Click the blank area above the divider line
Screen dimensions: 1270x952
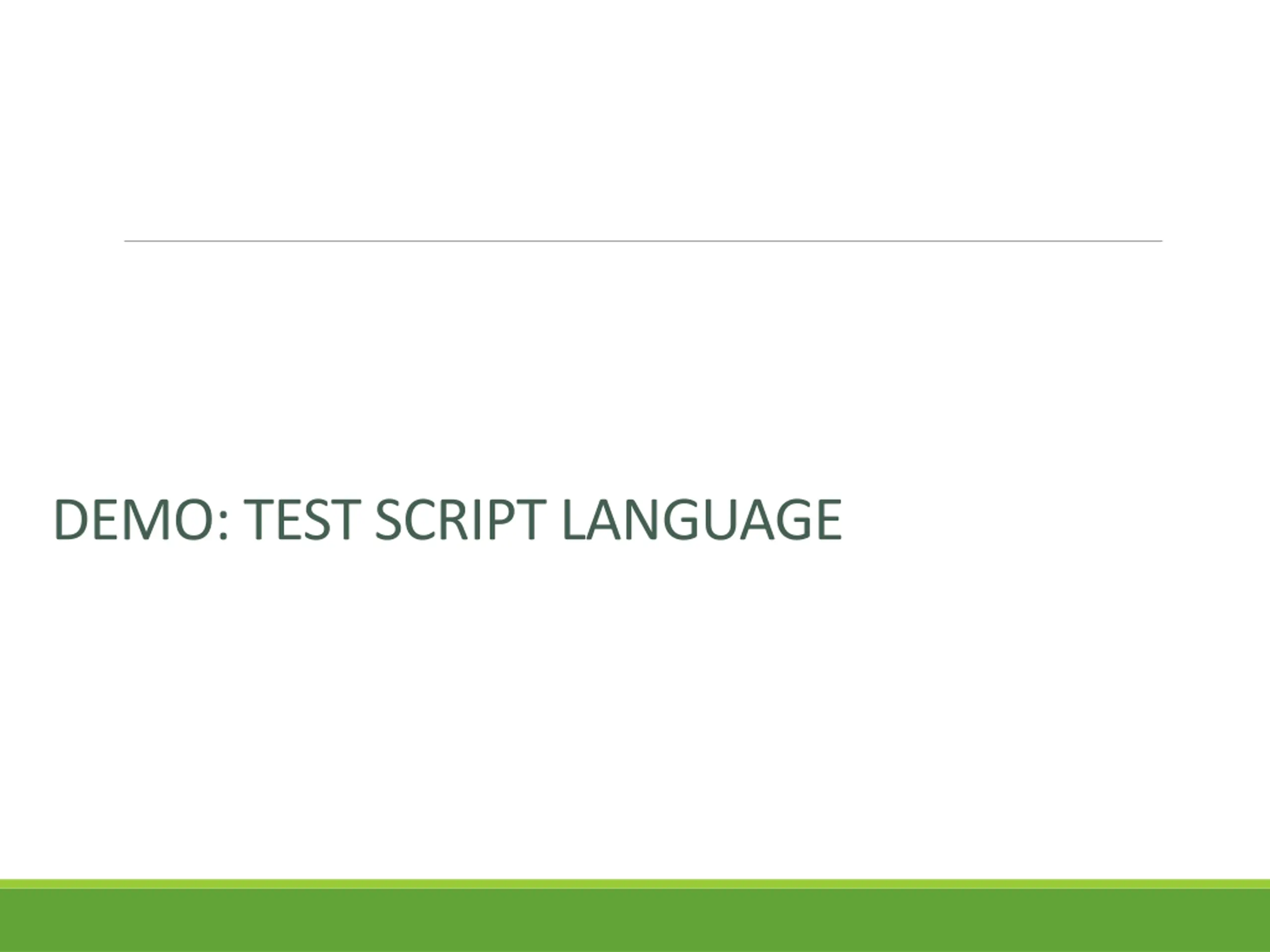635,115
